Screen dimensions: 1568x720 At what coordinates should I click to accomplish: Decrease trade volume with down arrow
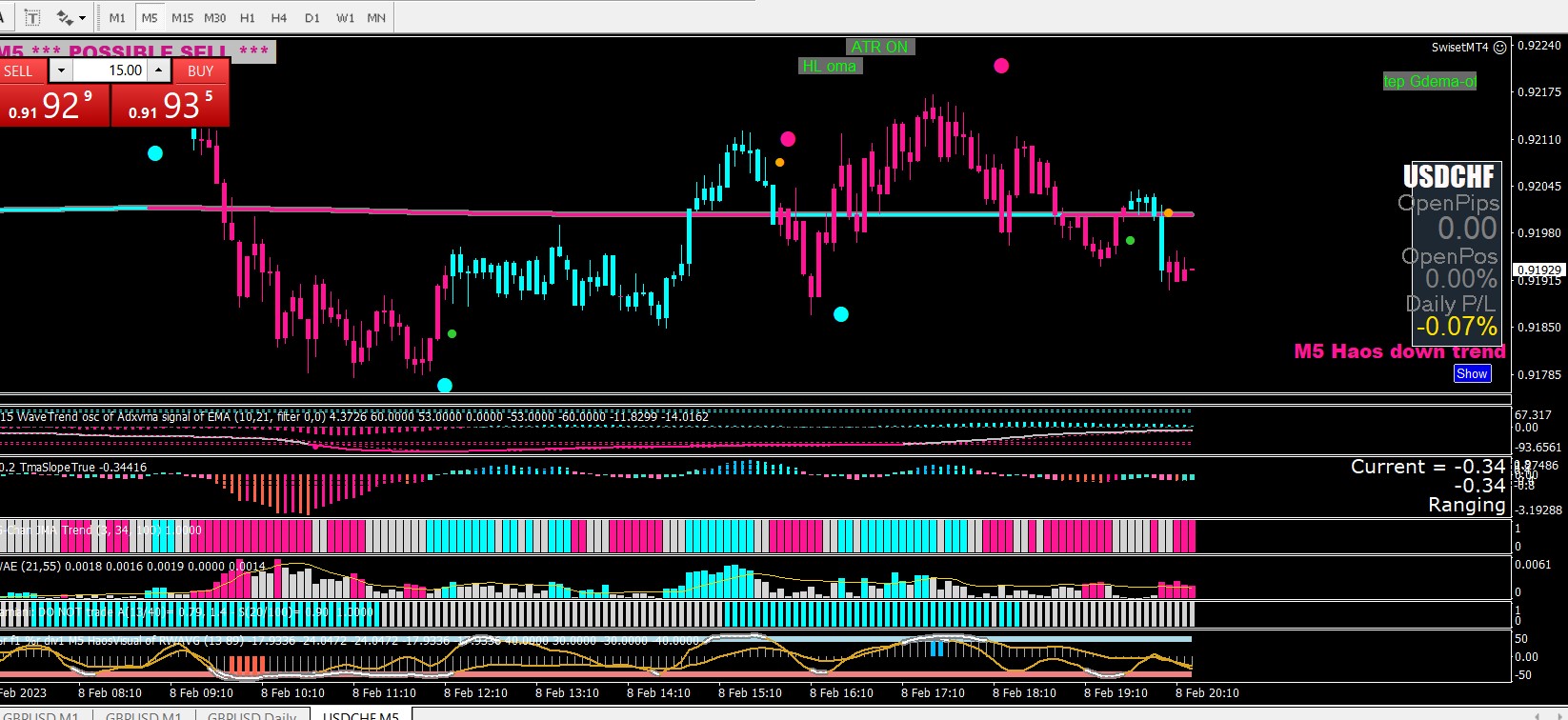(61, 70)
